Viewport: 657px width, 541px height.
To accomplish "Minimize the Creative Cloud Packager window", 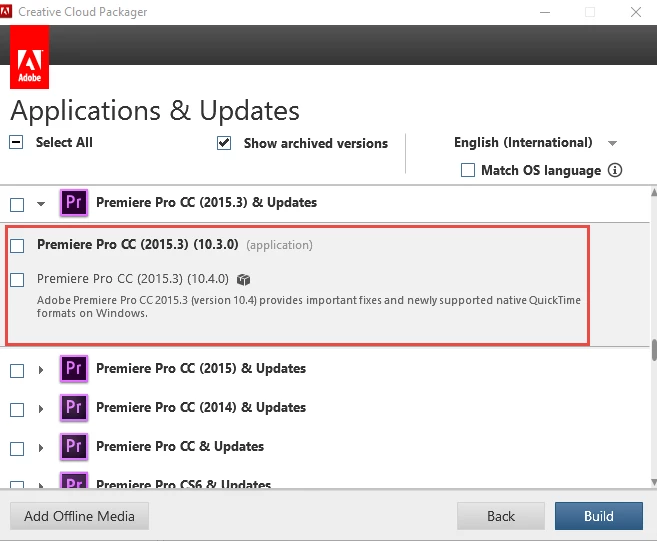I will pos(545,12).
